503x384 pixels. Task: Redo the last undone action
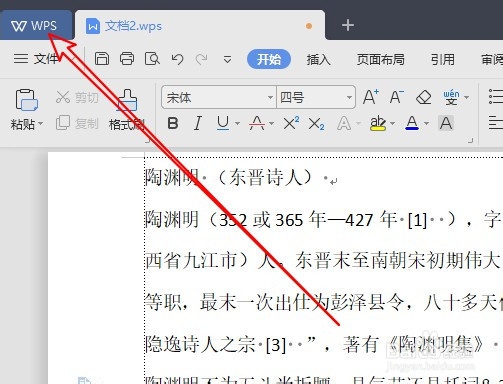[x=201, y=59]
